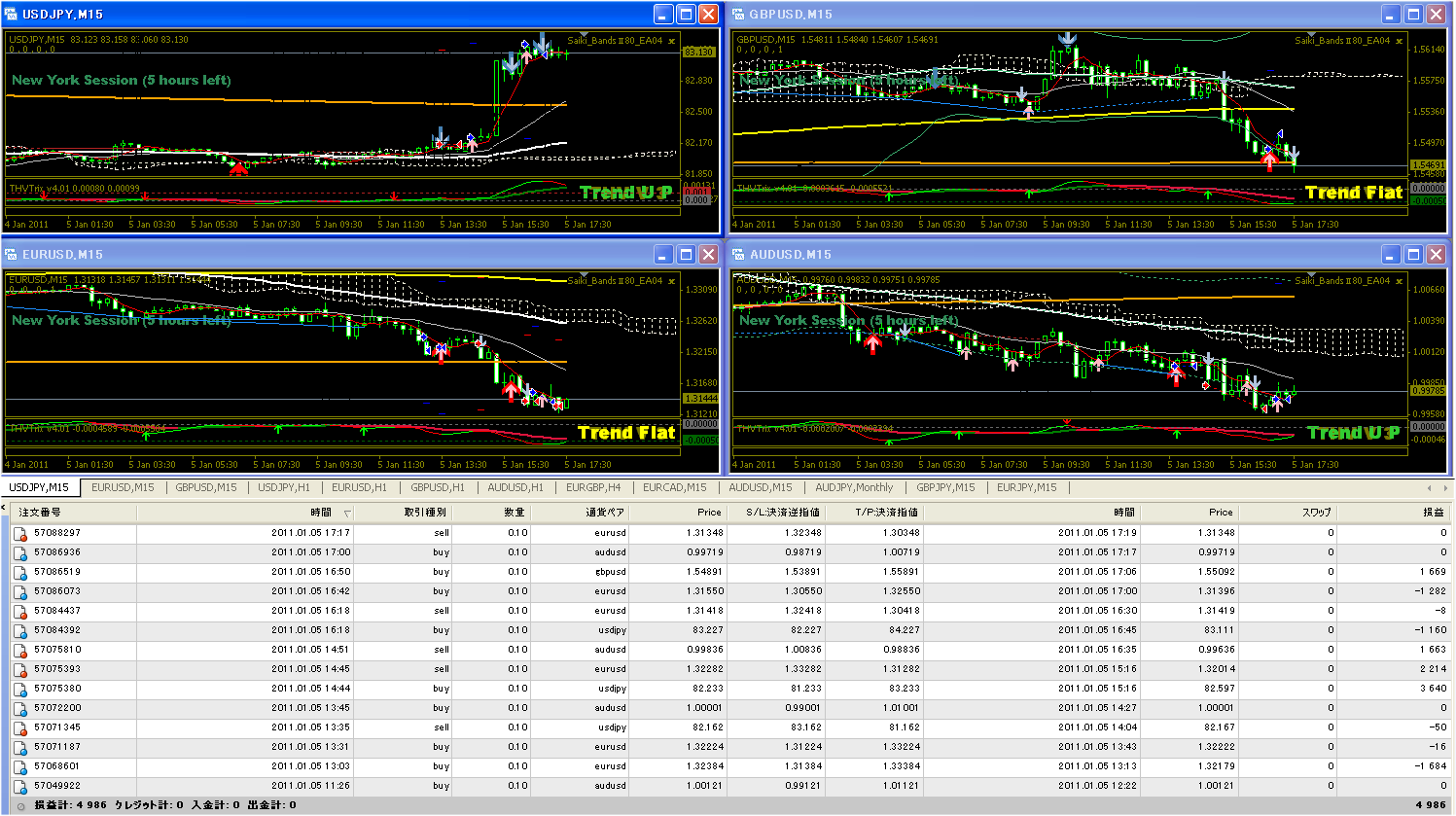This screenshot has height=816, width=1456.
Task: Select the order icon for ticket 57086519
Action: point(19,572)
